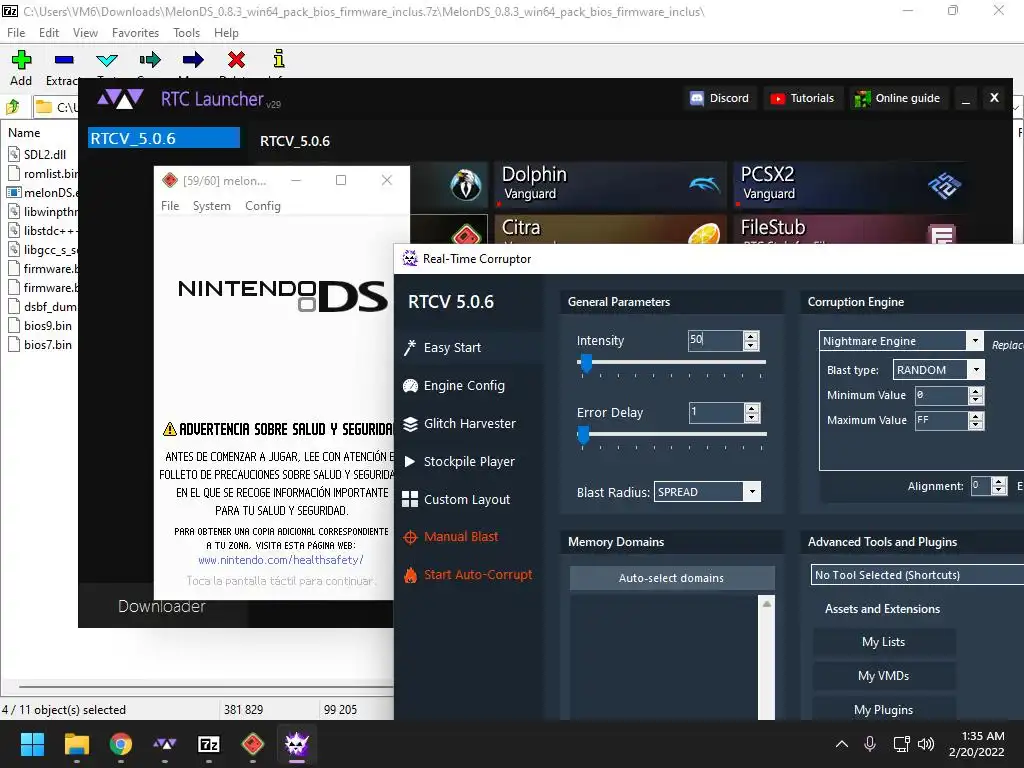Open 7-Zip Tools menu

(x=186, y=33)
